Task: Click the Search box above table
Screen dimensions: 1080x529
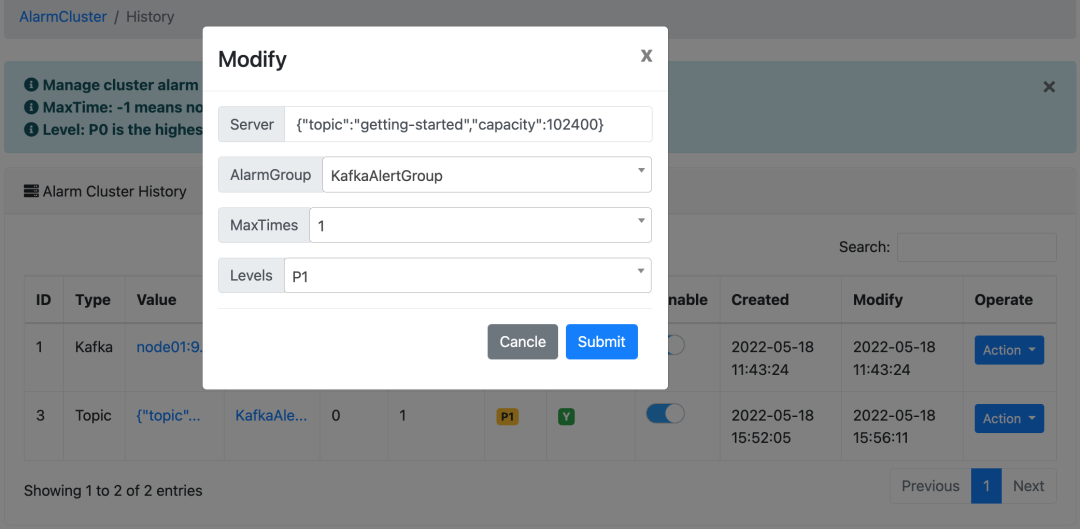Action: point(976,247)
